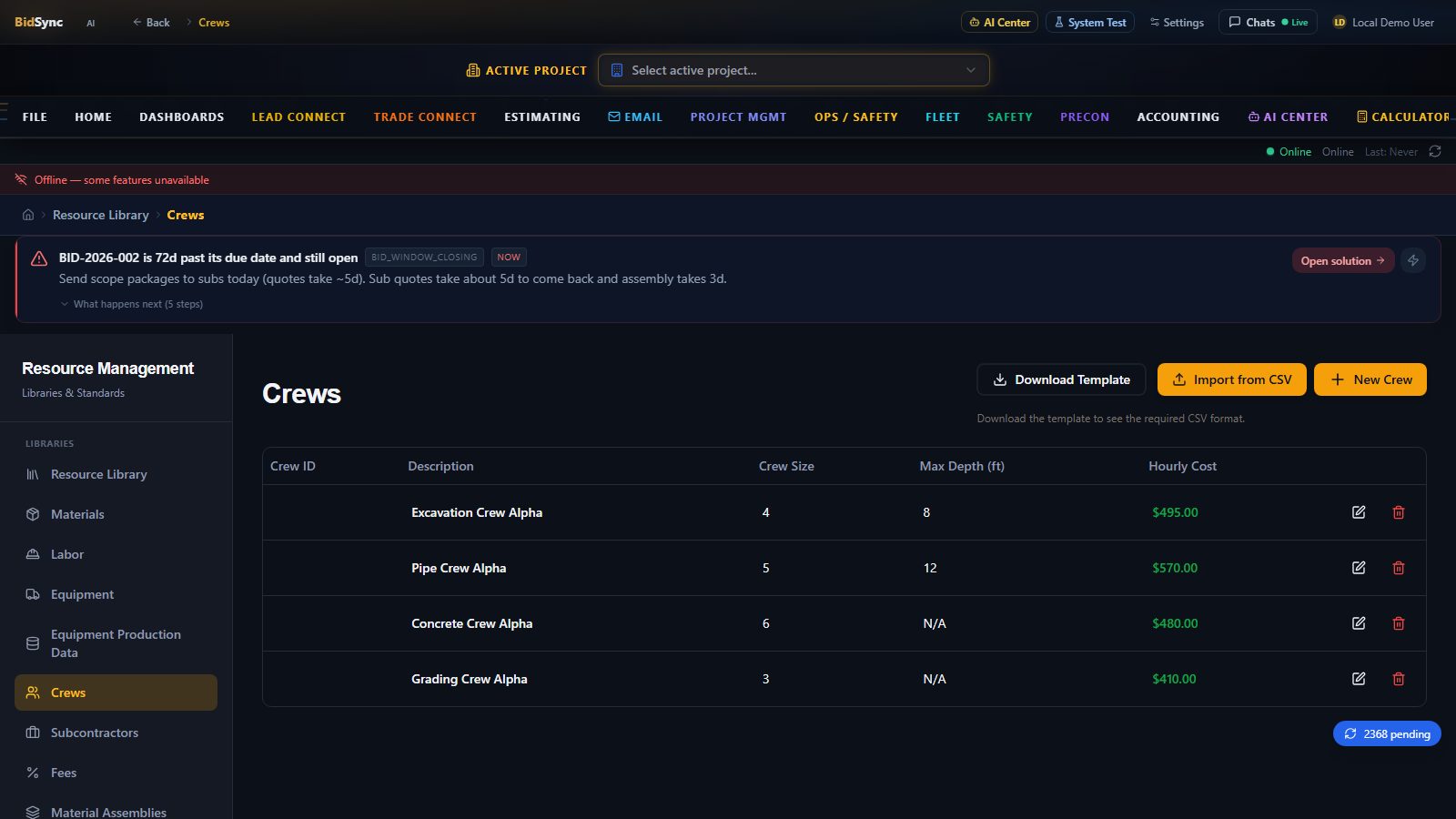
Task: Click Import from CSV button
Action: 1232,379
